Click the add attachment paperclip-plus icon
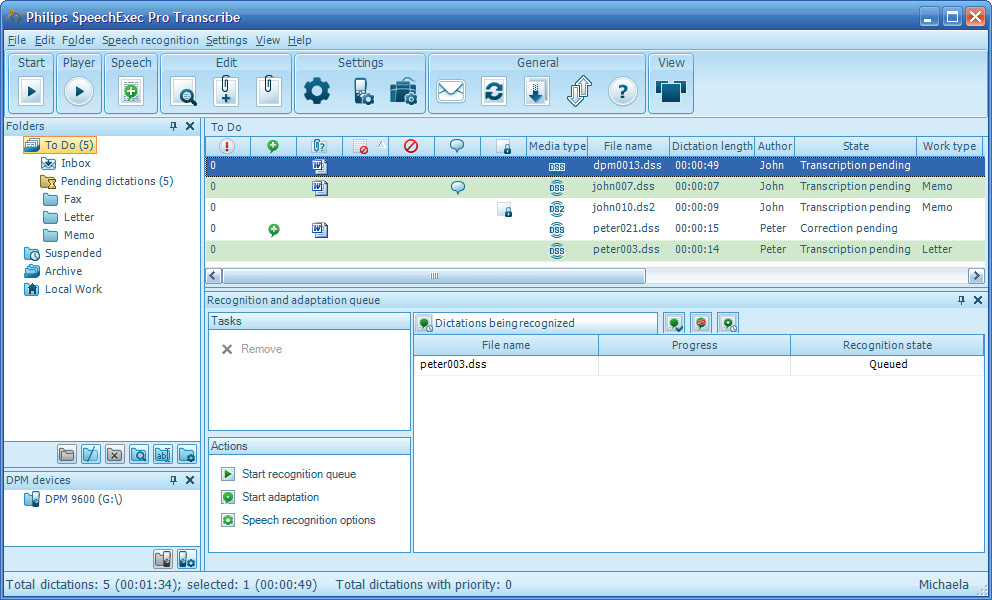This screenshot has width=992, height=600. click(x=226, y=91)
